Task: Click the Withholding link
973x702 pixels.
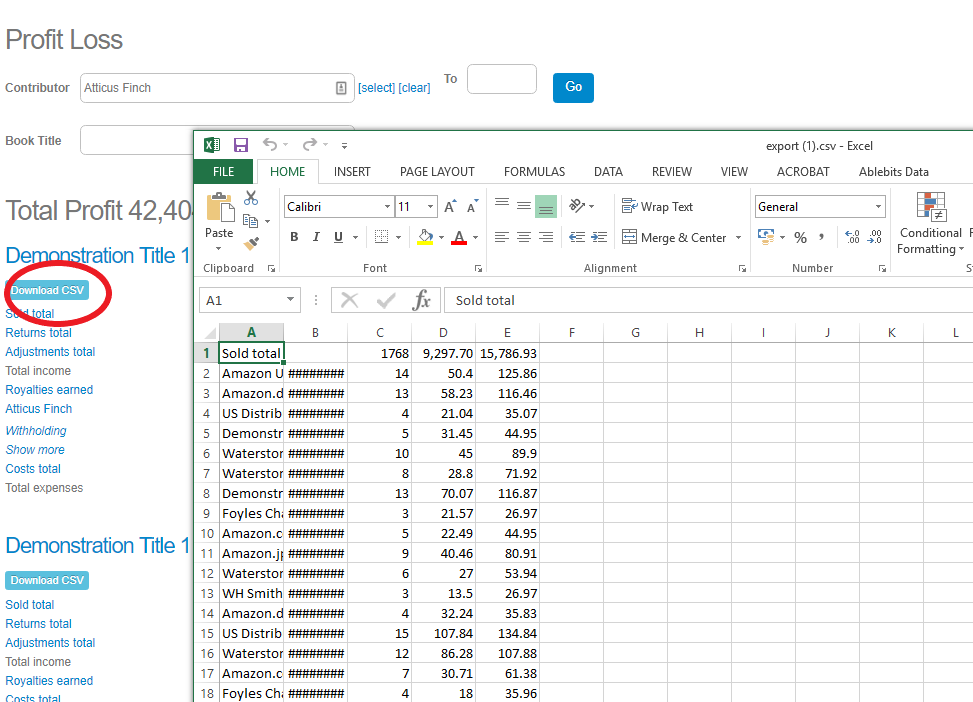Action: click(36, 431)
